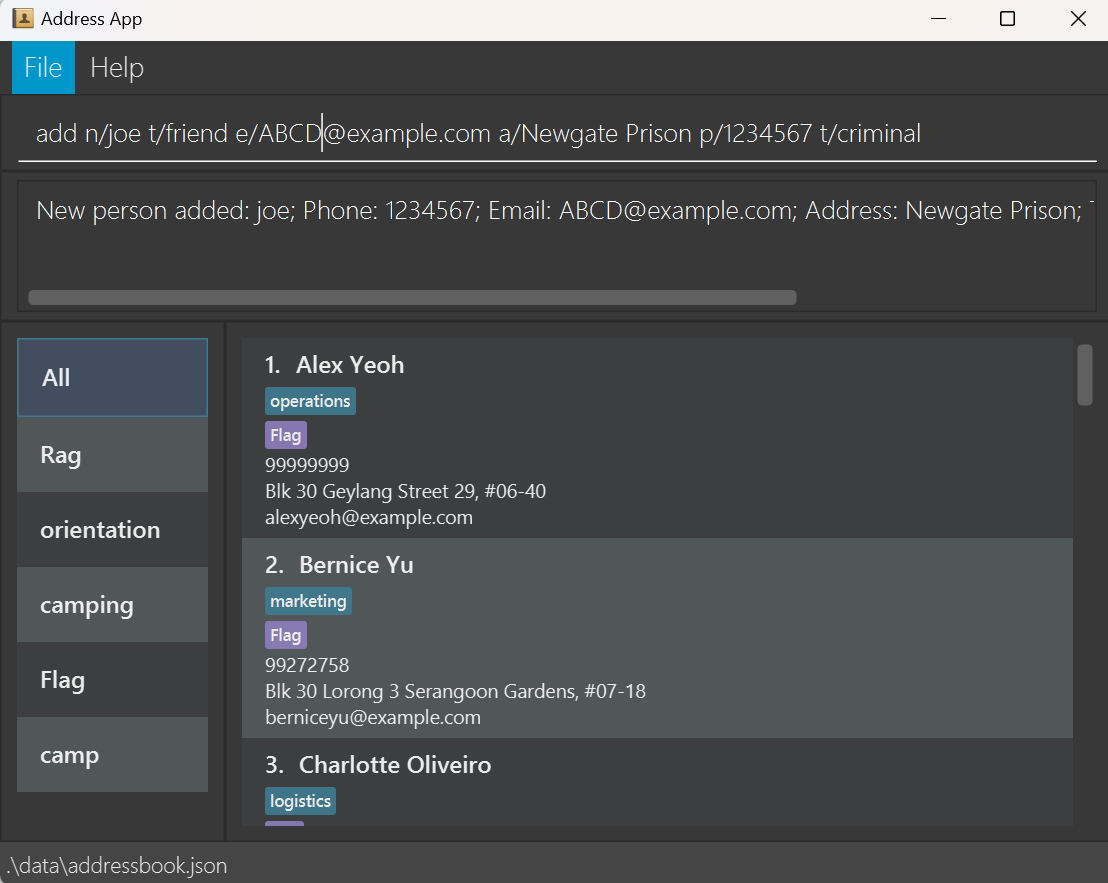Click the Address App title bar icon
This screenshot has height=883, width=1108.
23,18
